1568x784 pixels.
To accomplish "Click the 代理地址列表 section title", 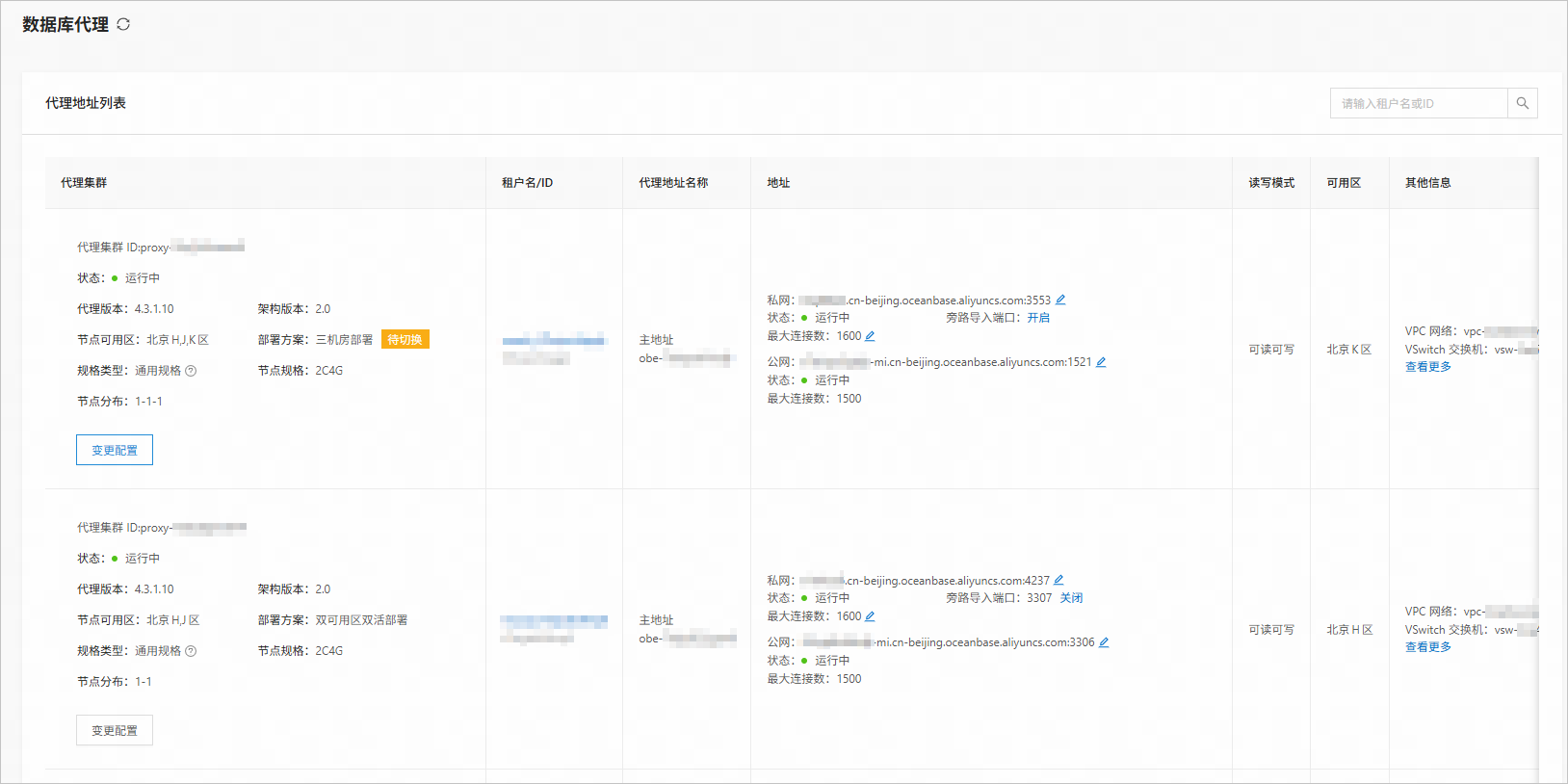I will click(86, 103).
